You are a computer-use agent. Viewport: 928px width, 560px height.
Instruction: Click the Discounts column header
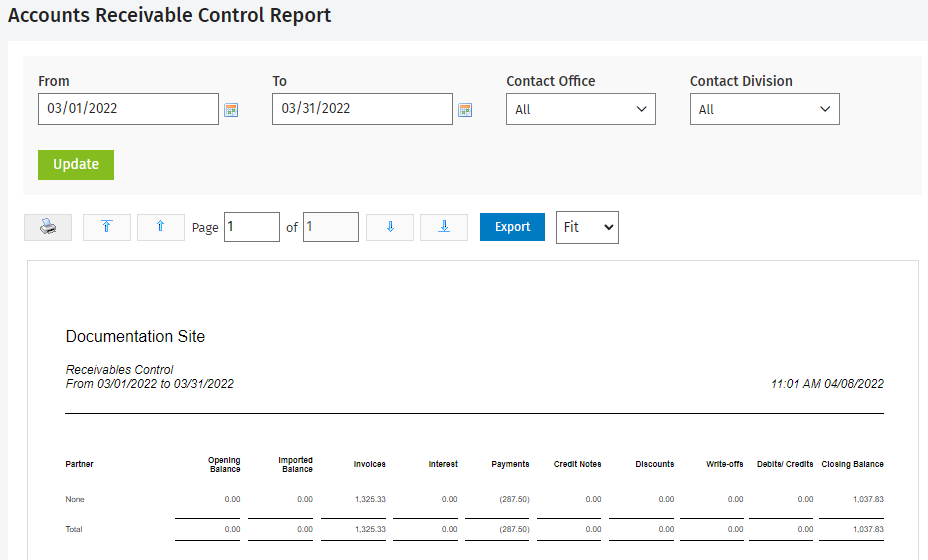pyautogui.click(x=655, y=464)
